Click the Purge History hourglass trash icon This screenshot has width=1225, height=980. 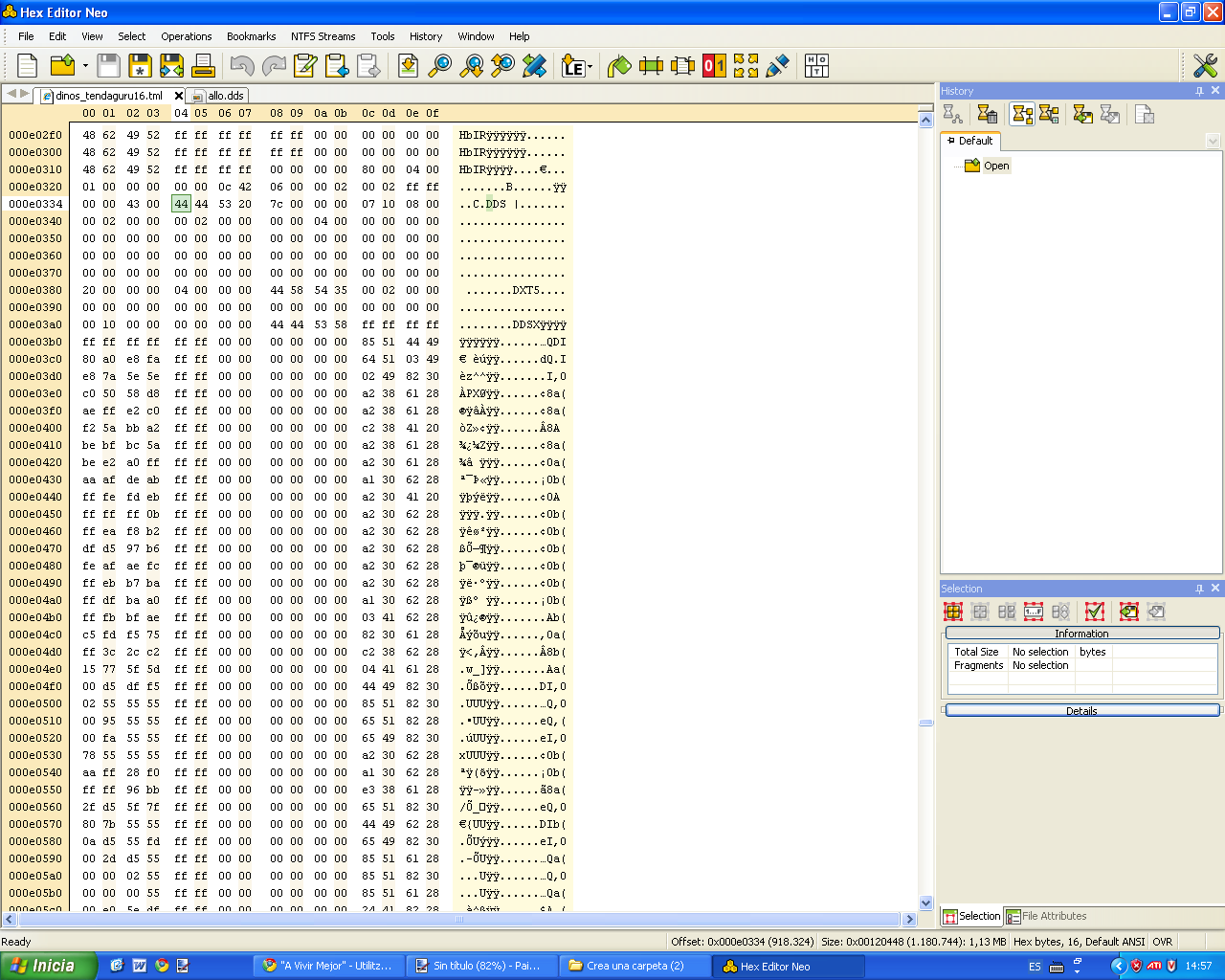988,115
